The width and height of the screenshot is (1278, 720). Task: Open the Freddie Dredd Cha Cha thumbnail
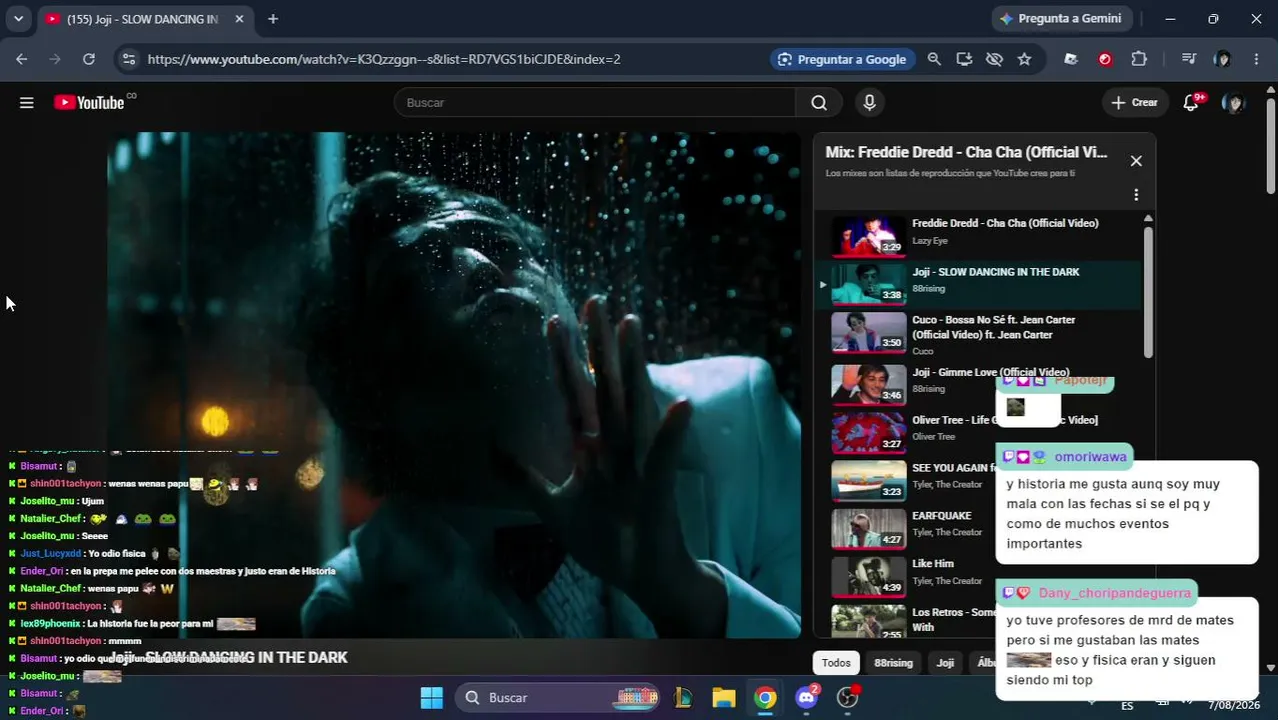coord(869,236)
